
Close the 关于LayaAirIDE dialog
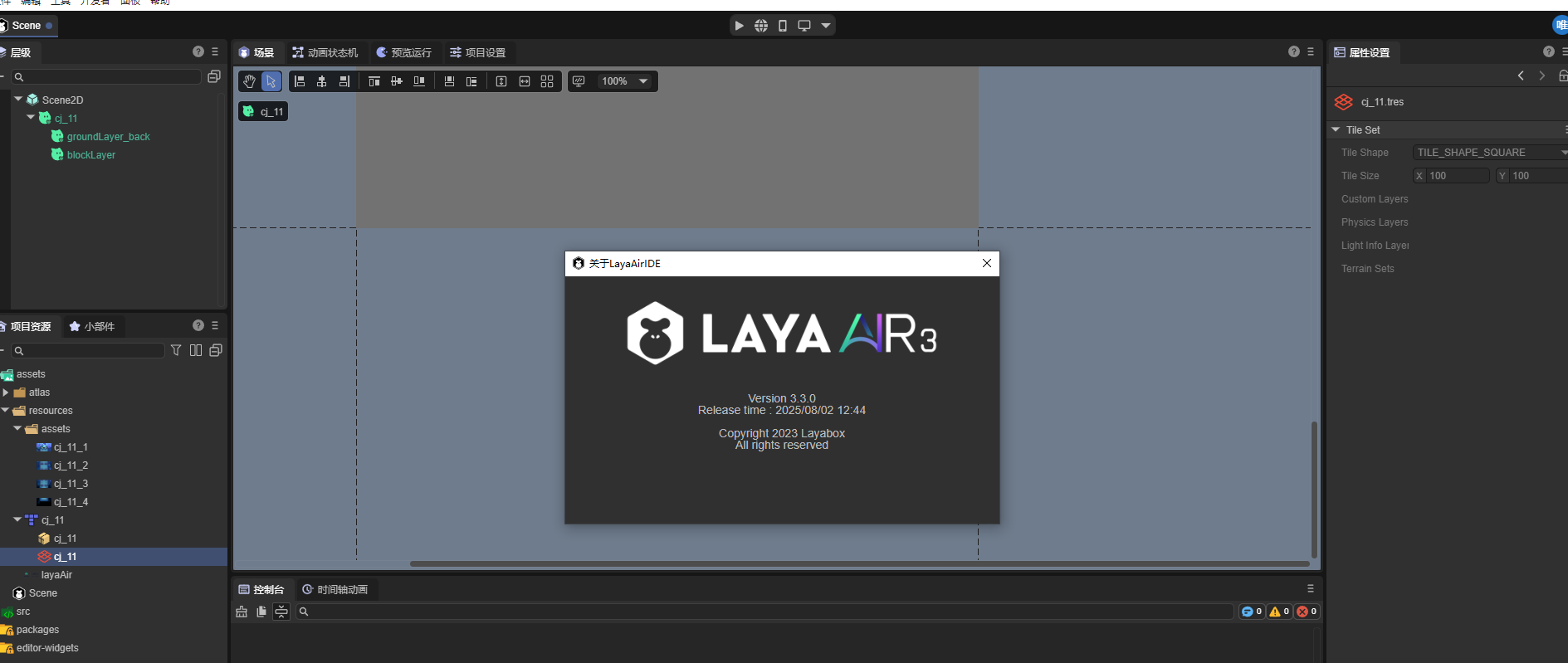click(987, 263)
